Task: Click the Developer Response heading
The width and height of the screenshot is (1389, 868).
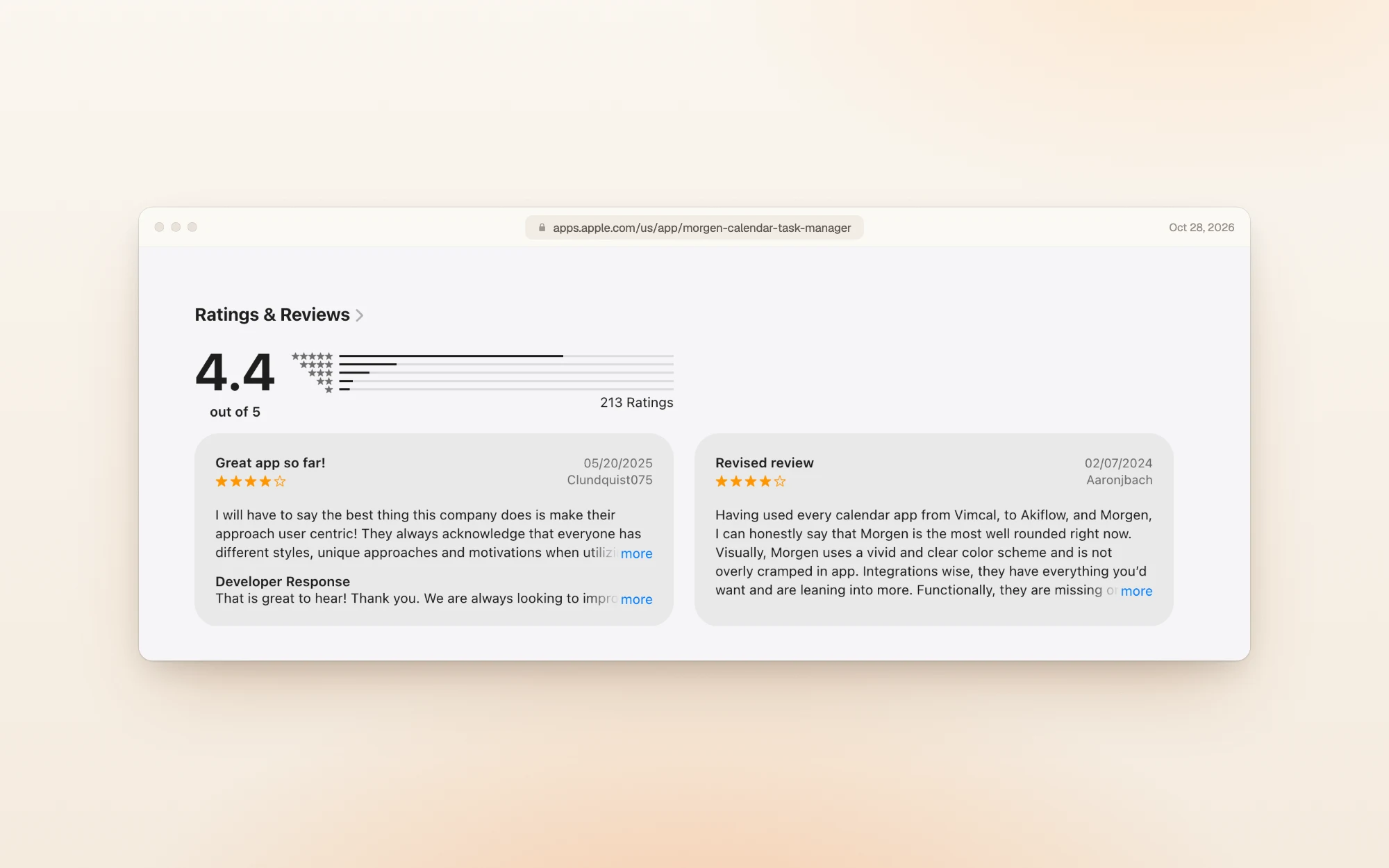Action: (x=283, y=582)
